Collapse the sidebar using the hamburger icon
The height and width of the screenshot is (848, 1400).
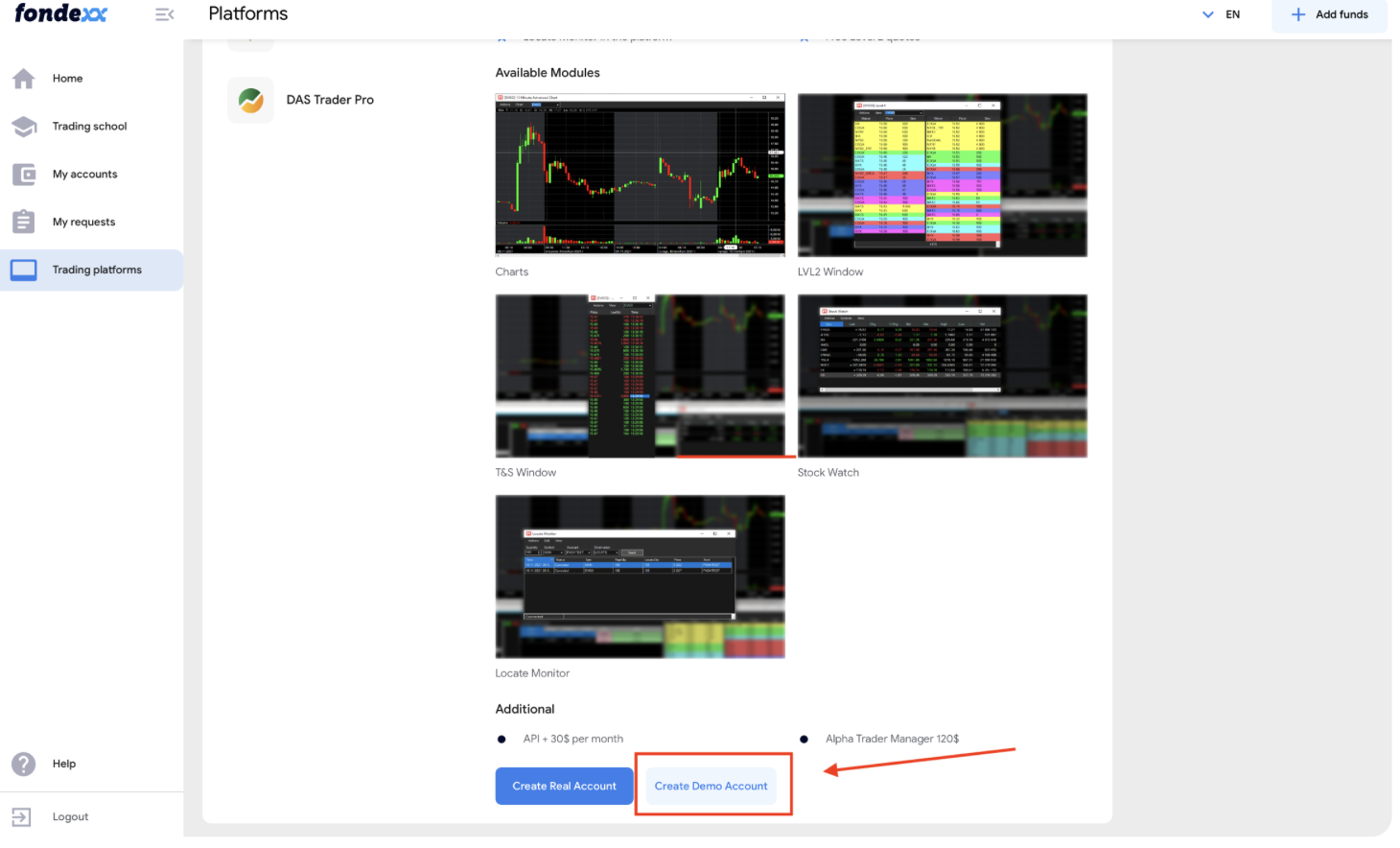click(x=164, y=14)
